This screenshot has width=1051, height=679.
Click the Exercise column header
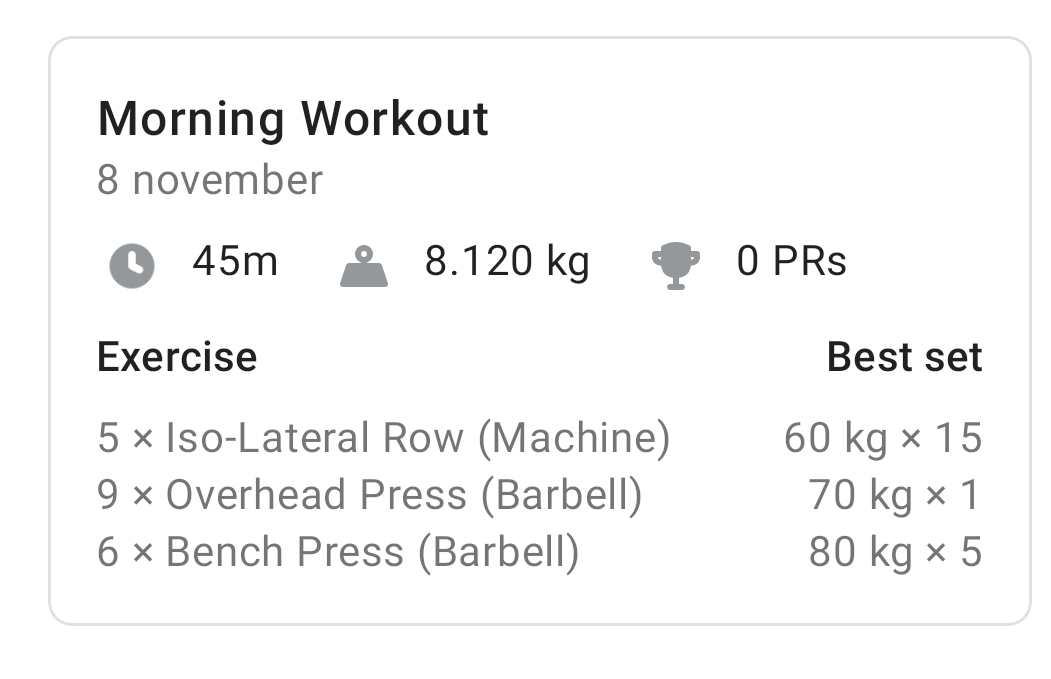click(x=177, y=357)
